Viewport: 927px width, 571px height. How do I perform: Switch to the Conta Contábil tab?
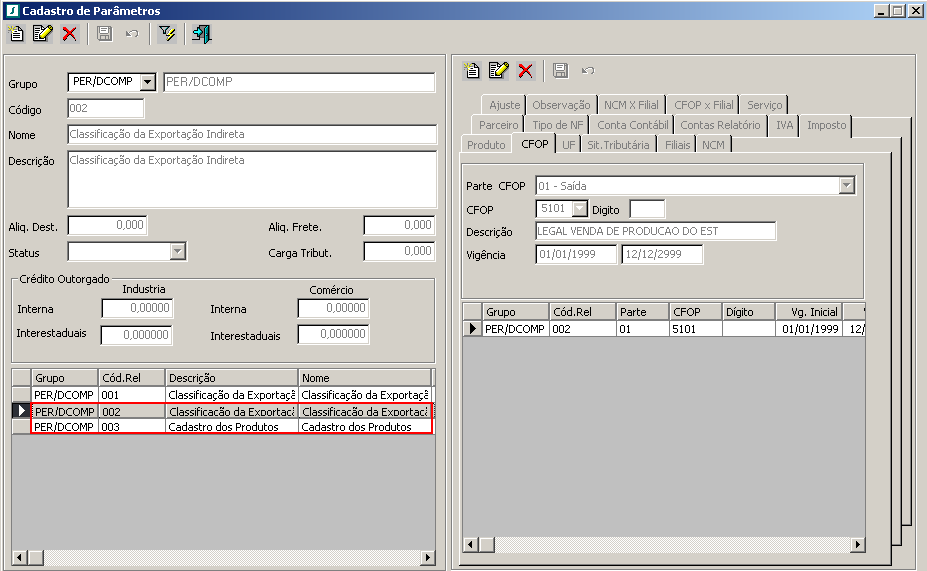(x=632, y=125)
